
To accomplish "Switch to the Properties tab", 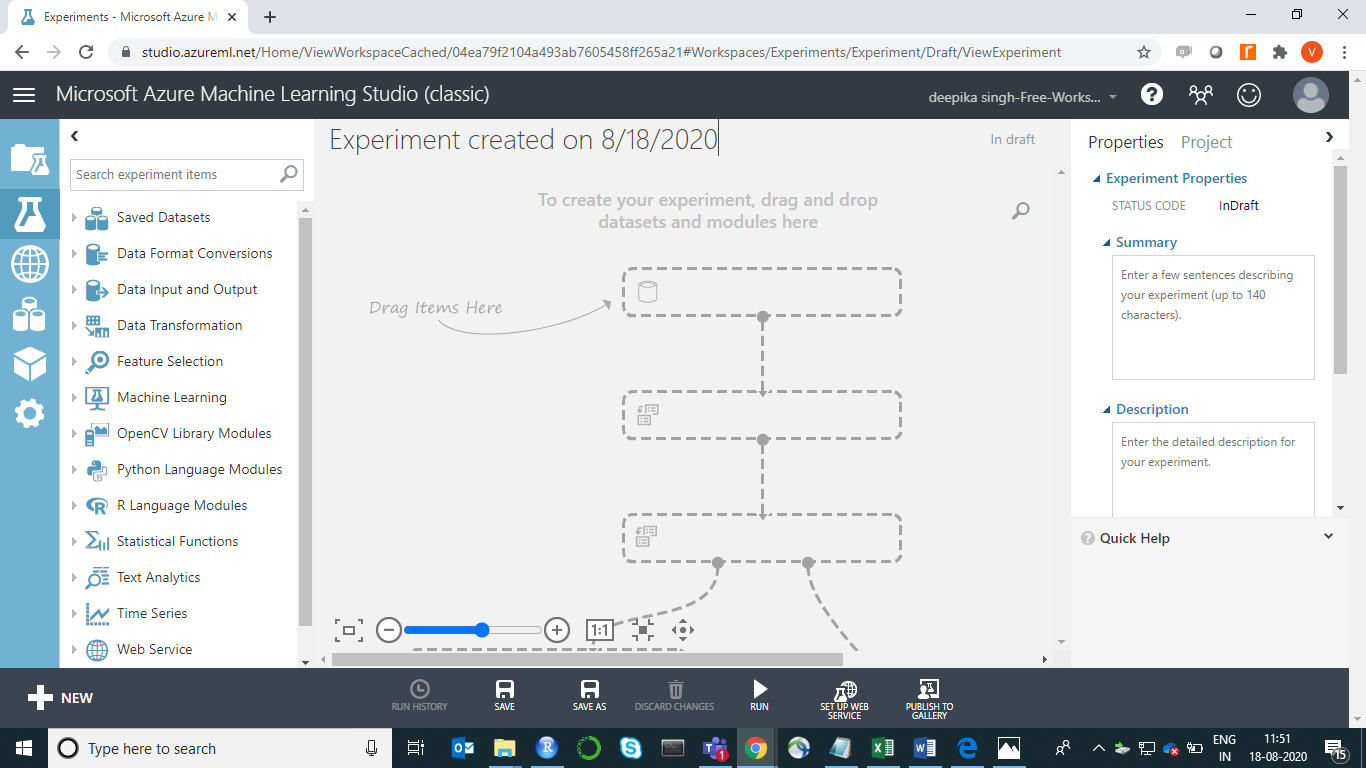I will [1126, 142].
